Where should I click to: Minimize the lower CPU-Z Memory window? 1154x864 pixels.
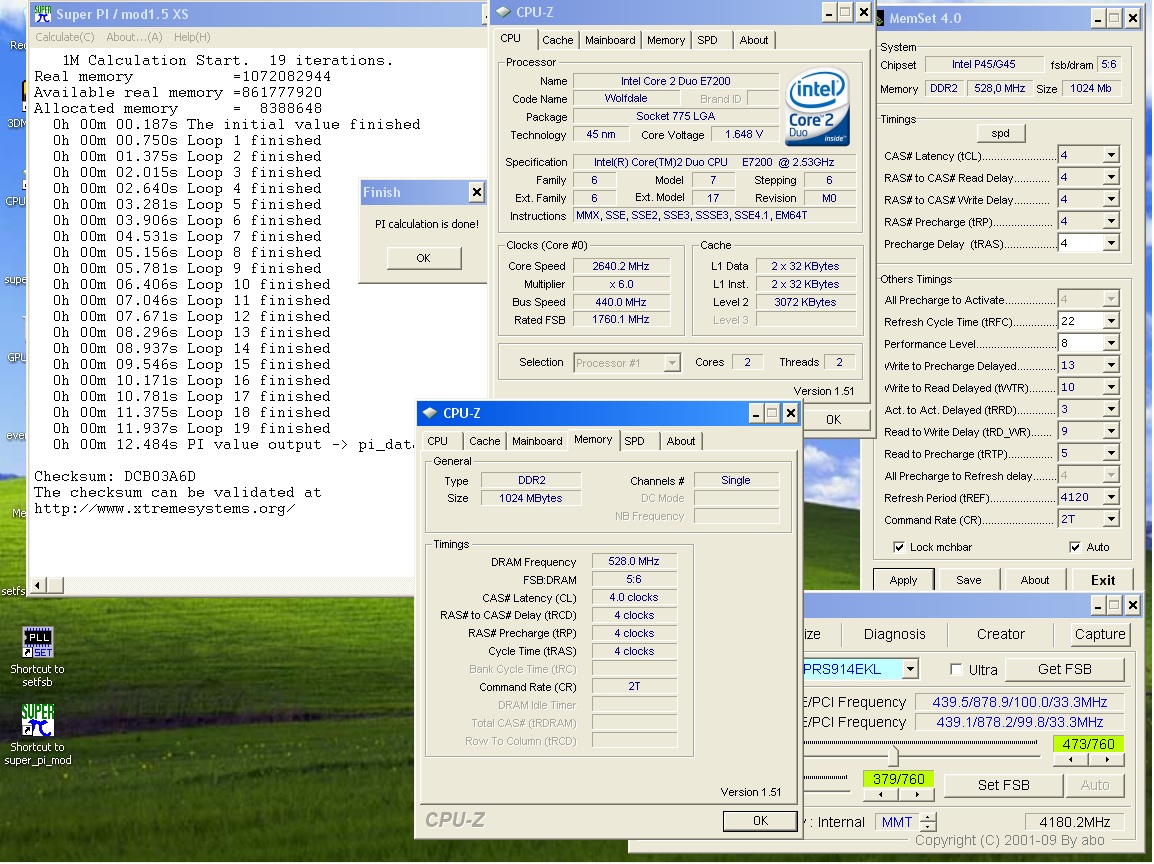pos(755,413)
